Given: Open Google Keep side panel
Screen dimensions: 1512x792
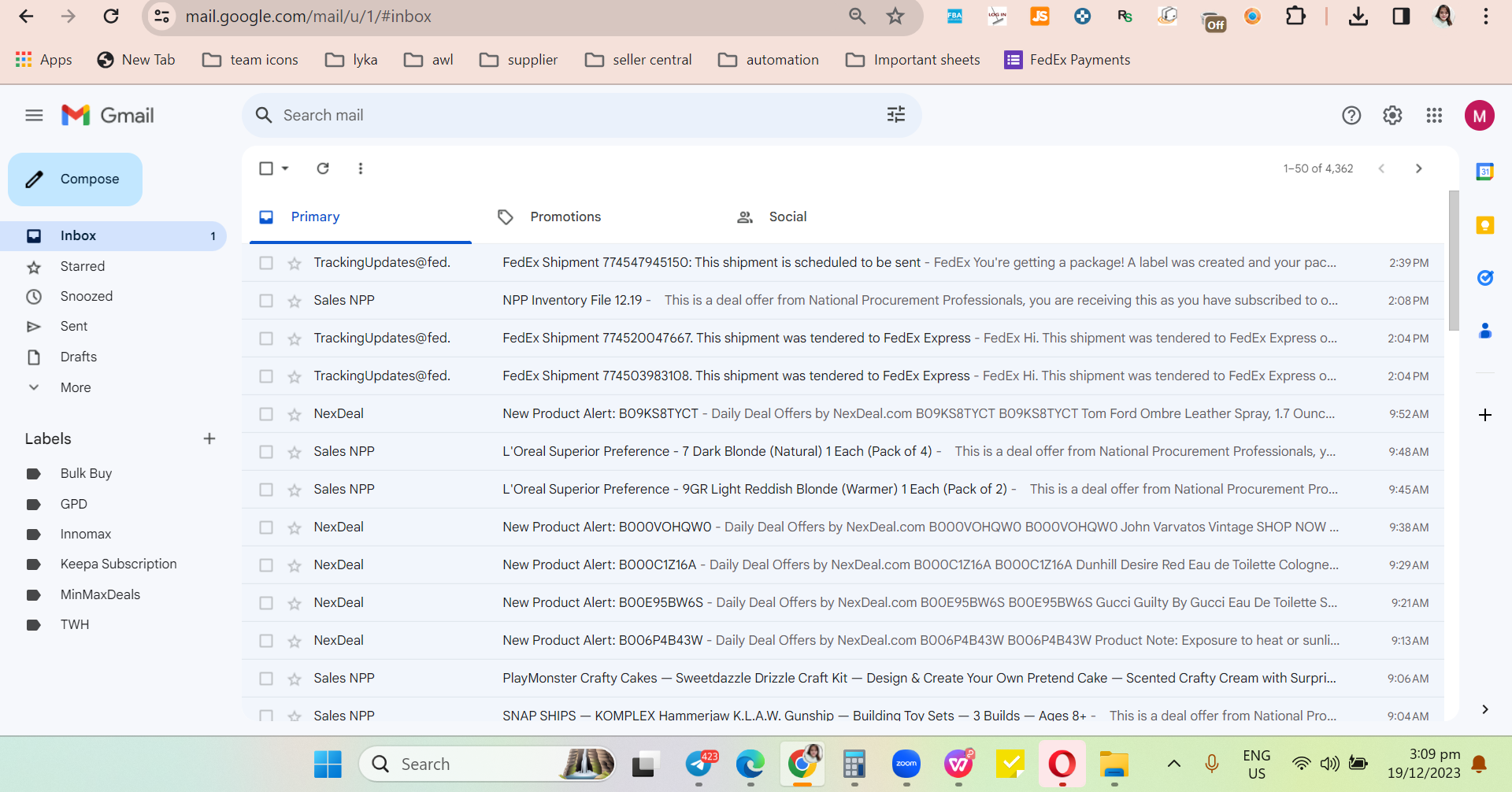Looking at the screenshot, I should (1485, 225).
